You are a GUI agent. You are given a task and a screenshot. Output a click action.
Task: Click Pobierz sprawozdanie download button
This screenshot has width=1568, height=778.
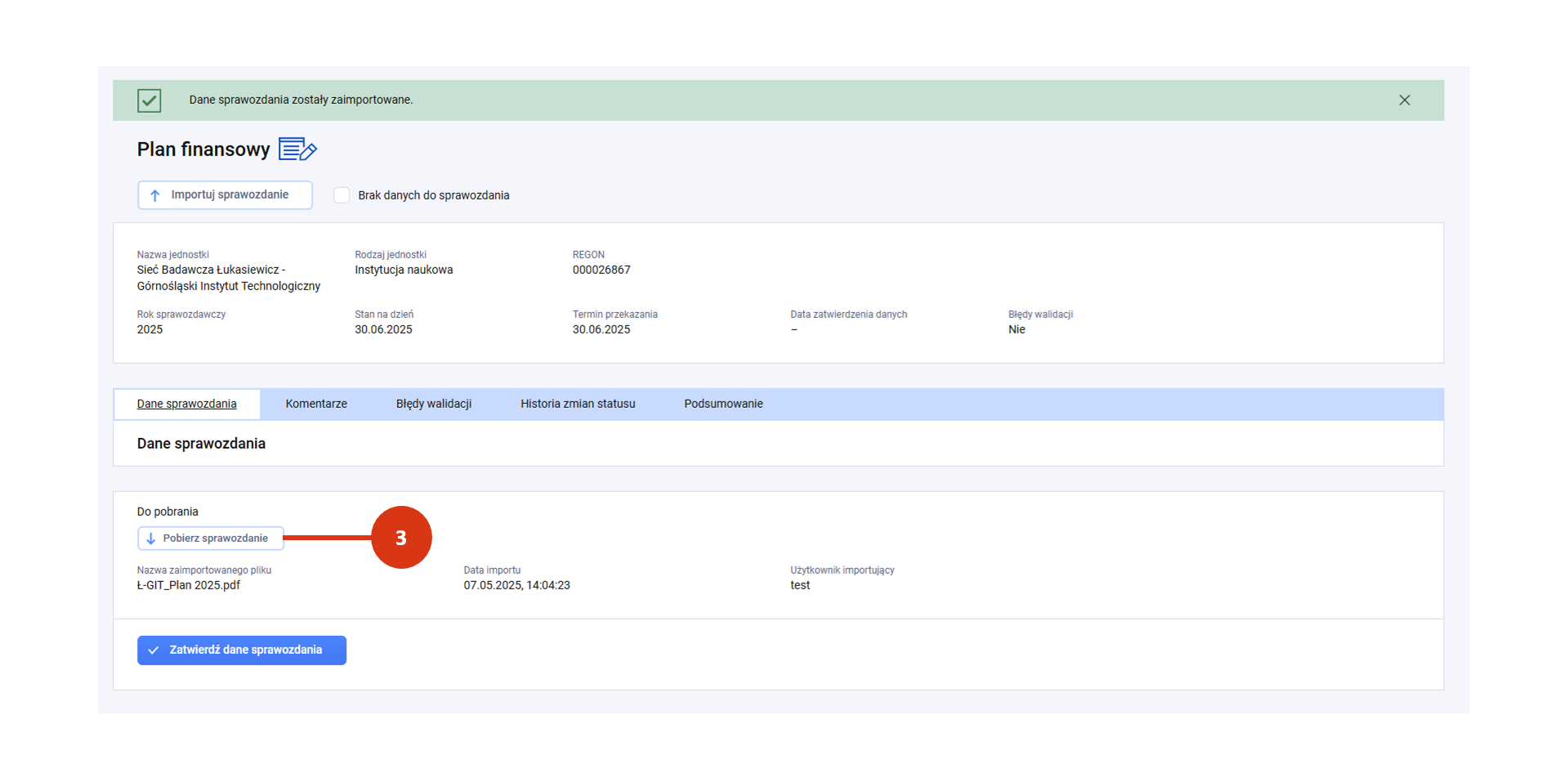(x=210, y=539)
